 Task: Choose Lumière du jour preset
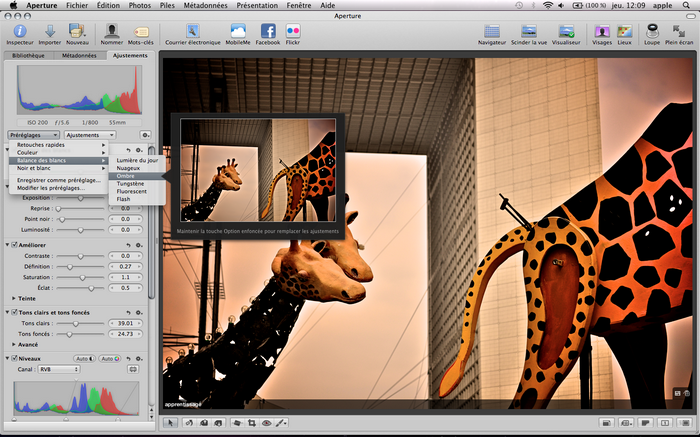tap(137, 160)
